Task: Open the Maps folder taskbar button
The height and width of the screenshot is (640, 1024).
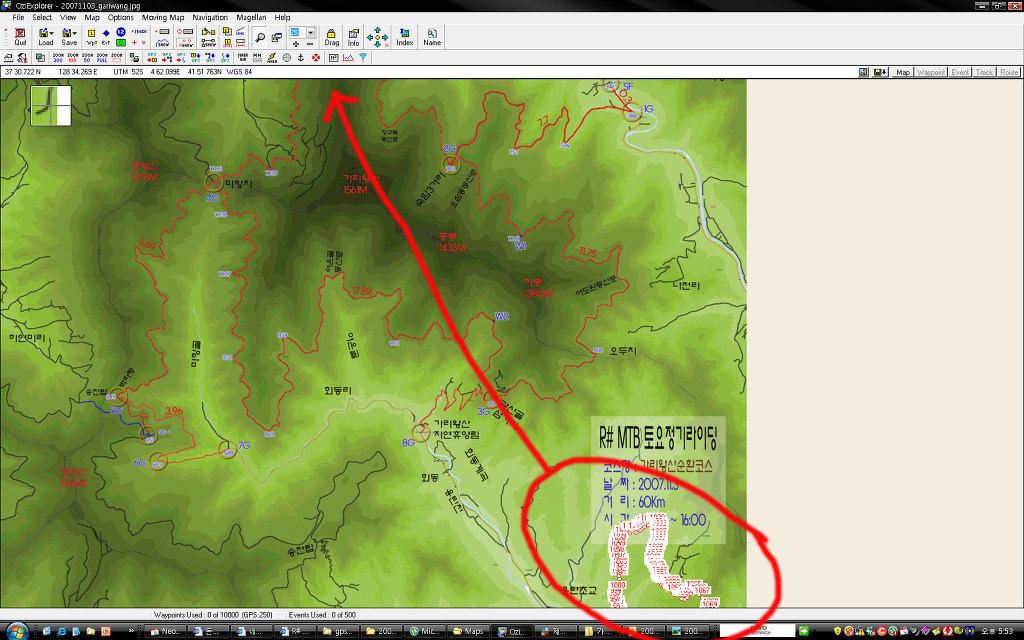Action: click(x=470, y=632)
